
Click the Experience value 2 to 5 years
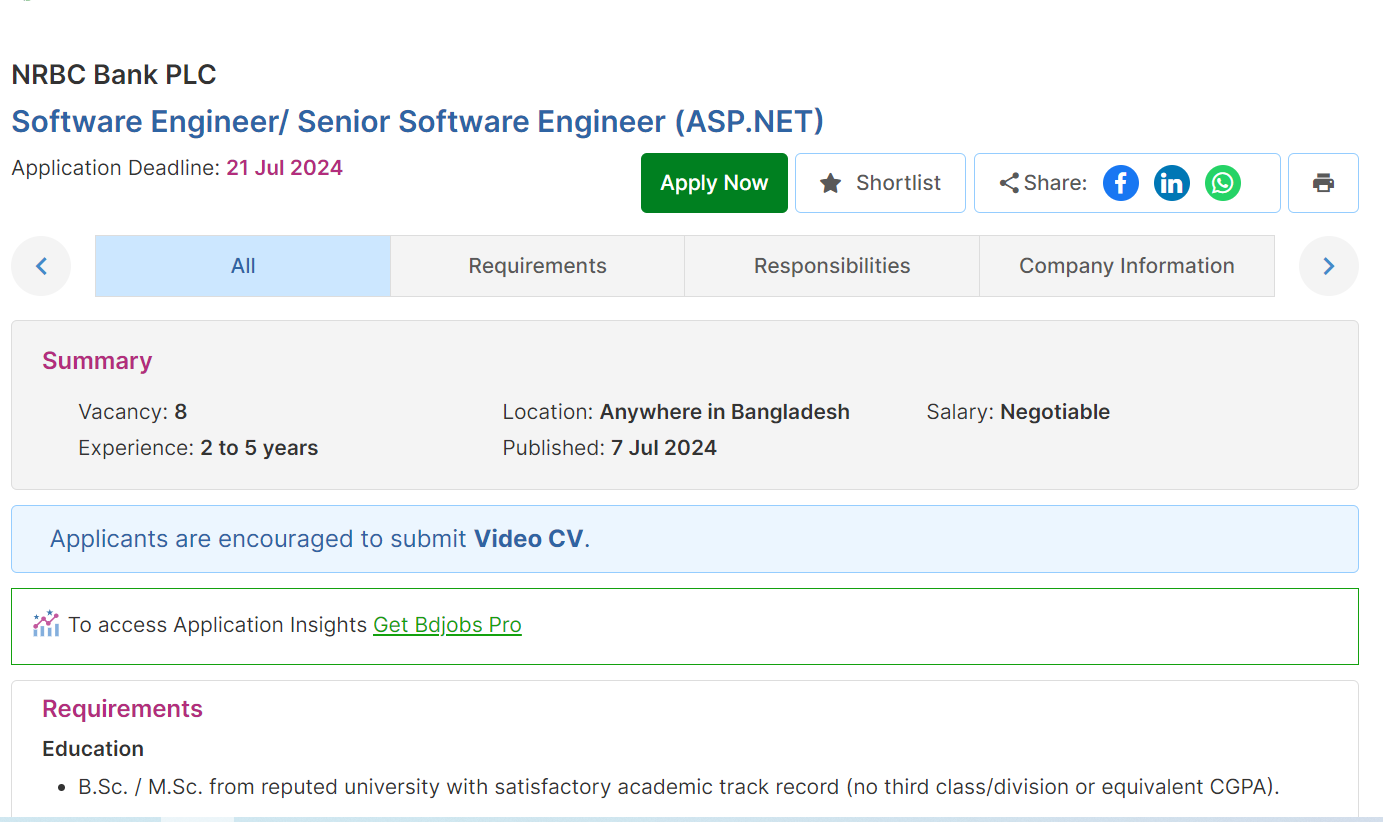click(259, 448)
